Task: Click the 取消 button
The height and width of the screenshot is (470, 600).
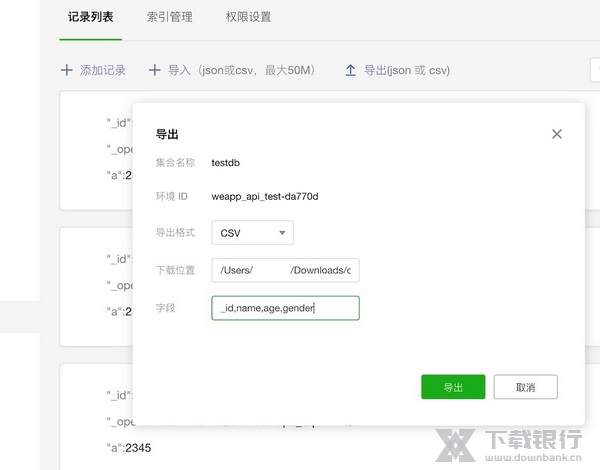Action: 525,387
